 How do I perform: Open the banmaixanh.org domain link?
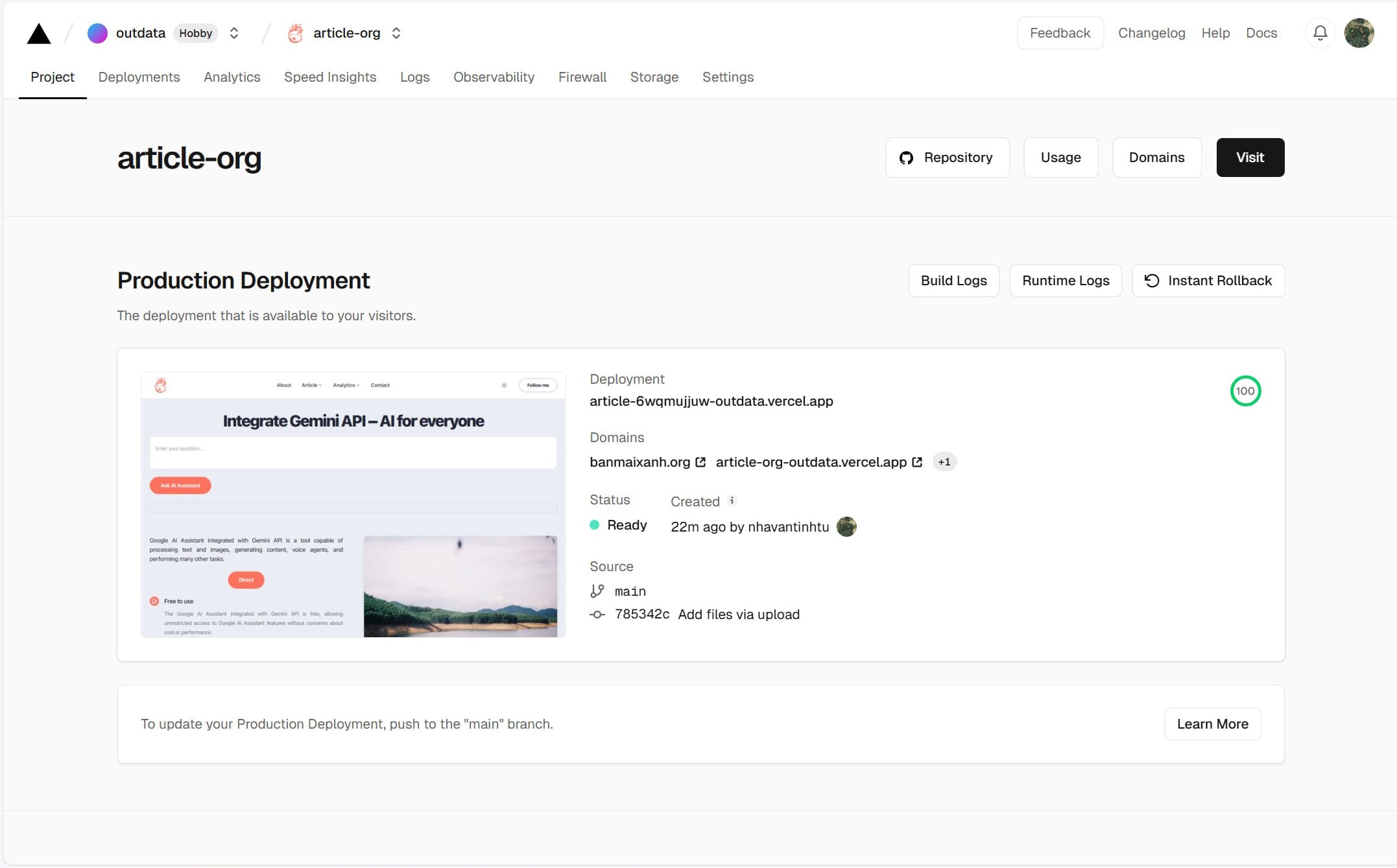click(640, 462)
